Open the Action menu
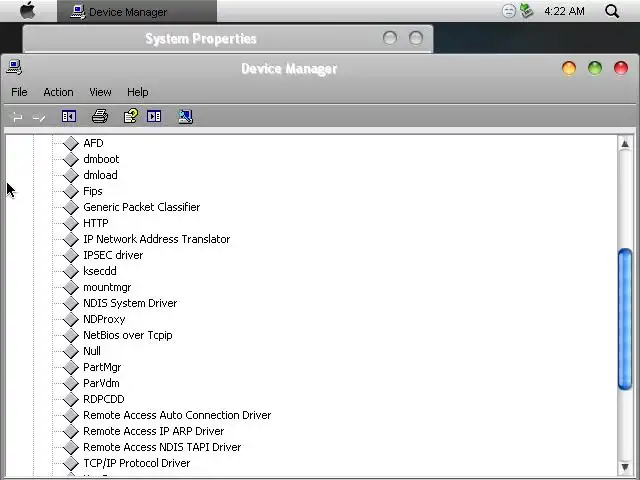The image size is (640, 480). [x=58, y=92]
